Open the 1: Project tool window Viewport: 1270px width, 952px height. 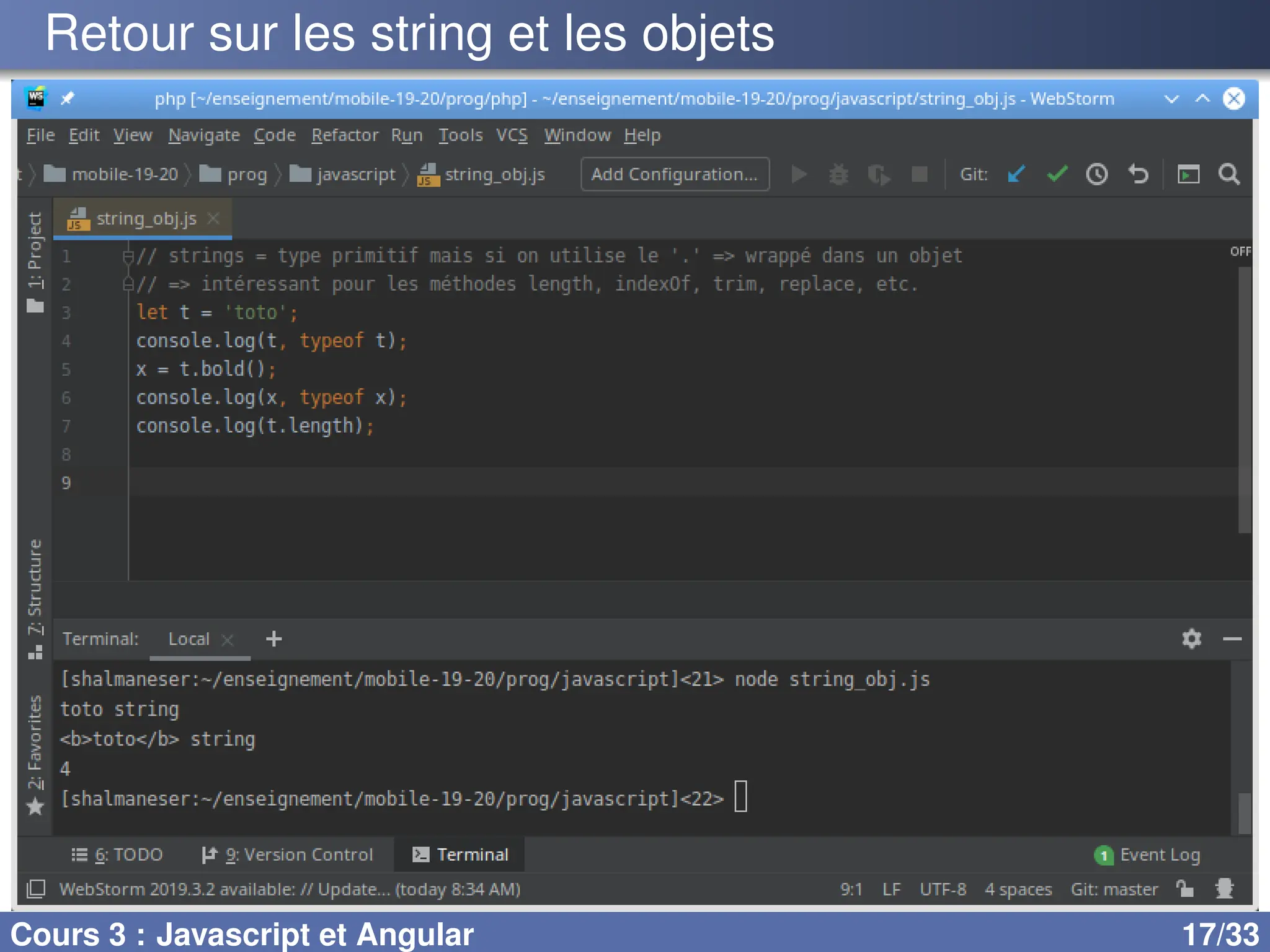(x=35, y=262)
